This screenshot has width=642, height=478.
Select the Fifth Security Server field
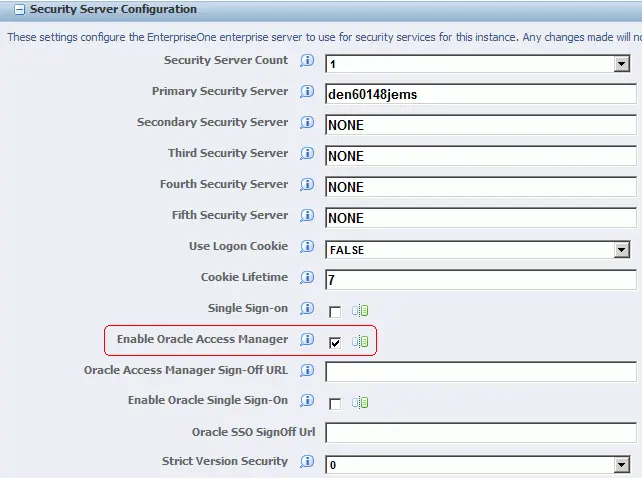[481, 218]
